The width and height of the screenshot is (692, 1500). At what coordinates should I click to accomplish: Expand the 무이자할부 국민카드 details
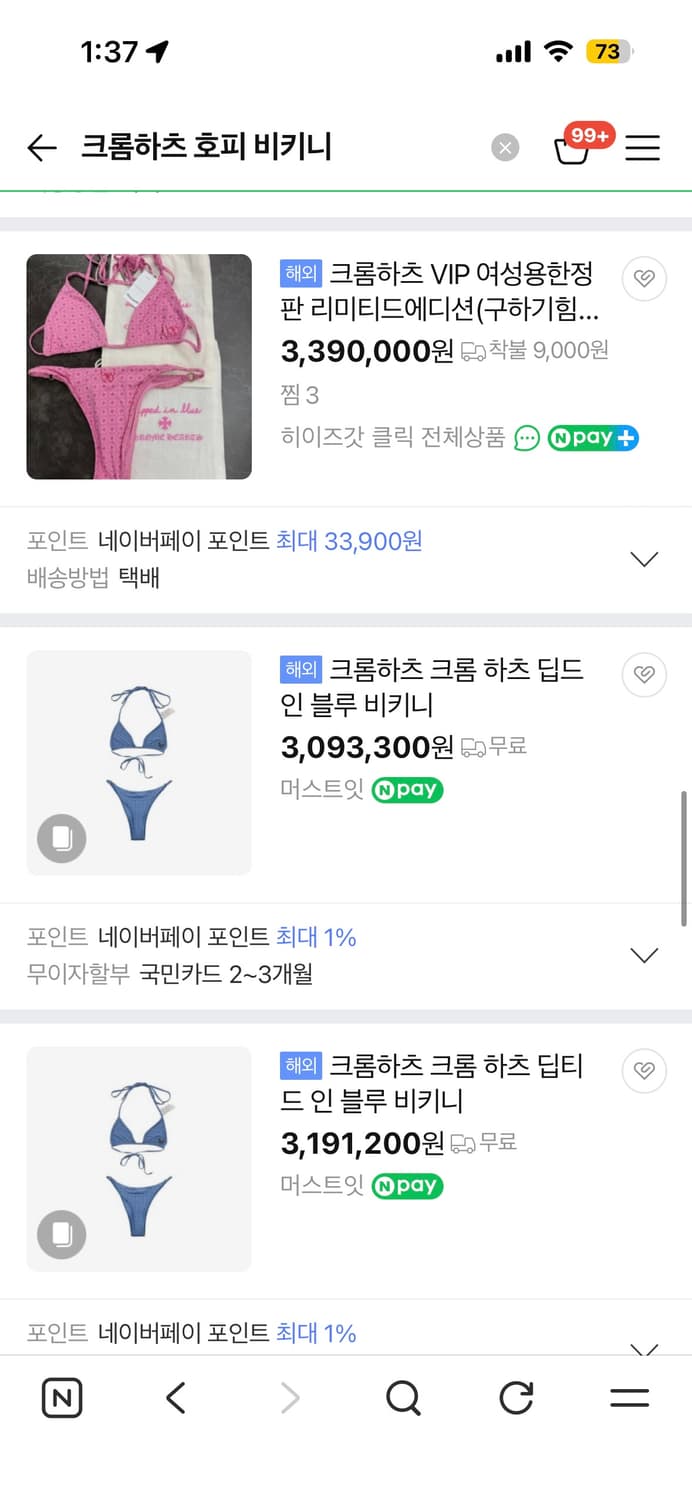(x=644, y=955)
